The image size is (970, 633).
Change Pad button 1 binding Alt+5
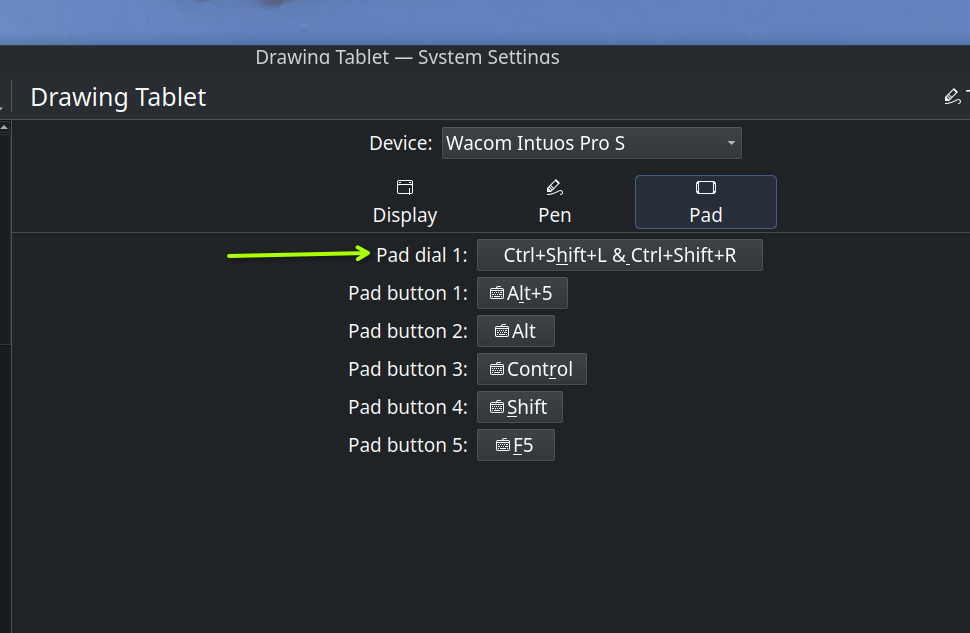point(522,293)
